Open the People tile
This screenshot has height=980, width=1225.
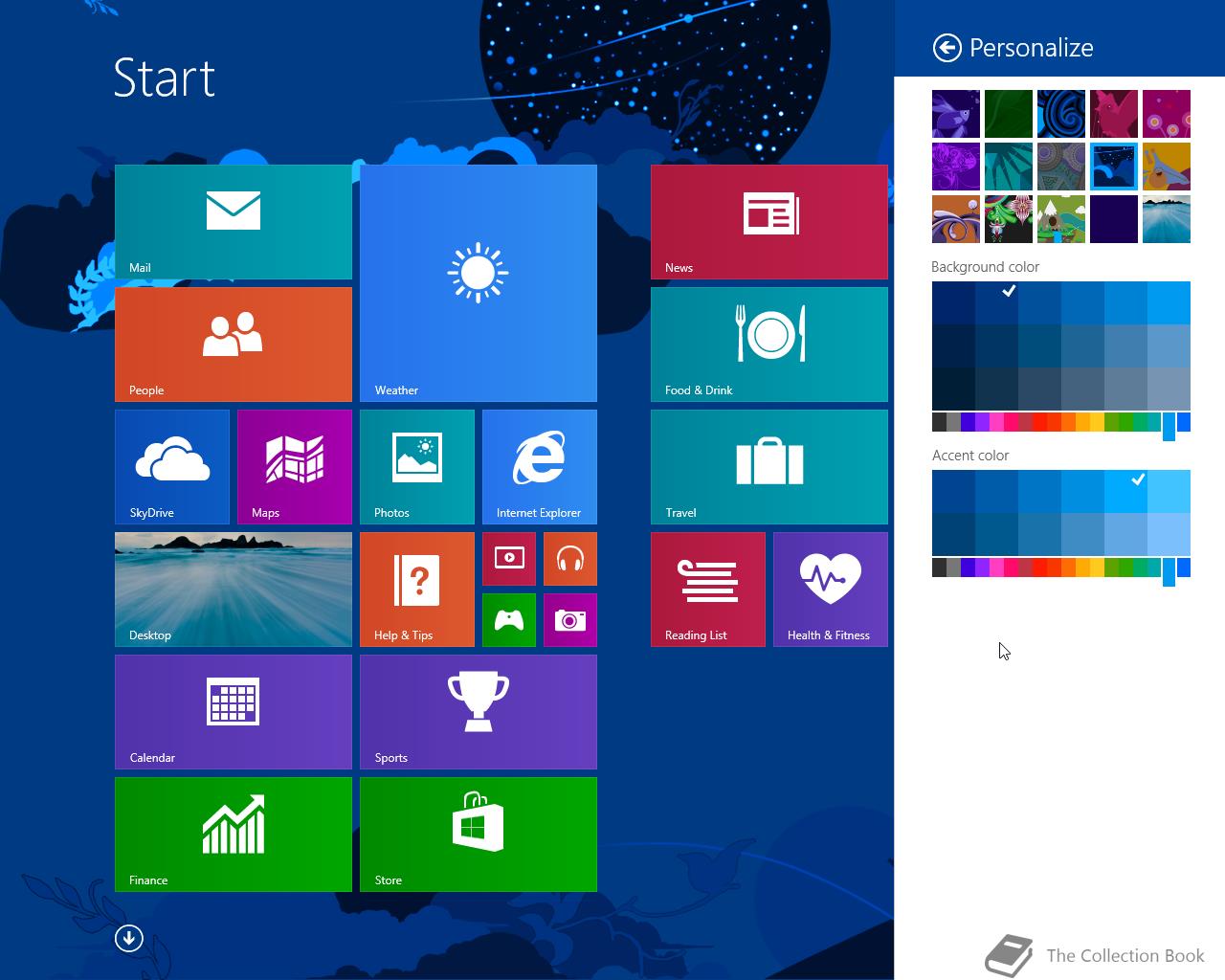pos(234,345)
